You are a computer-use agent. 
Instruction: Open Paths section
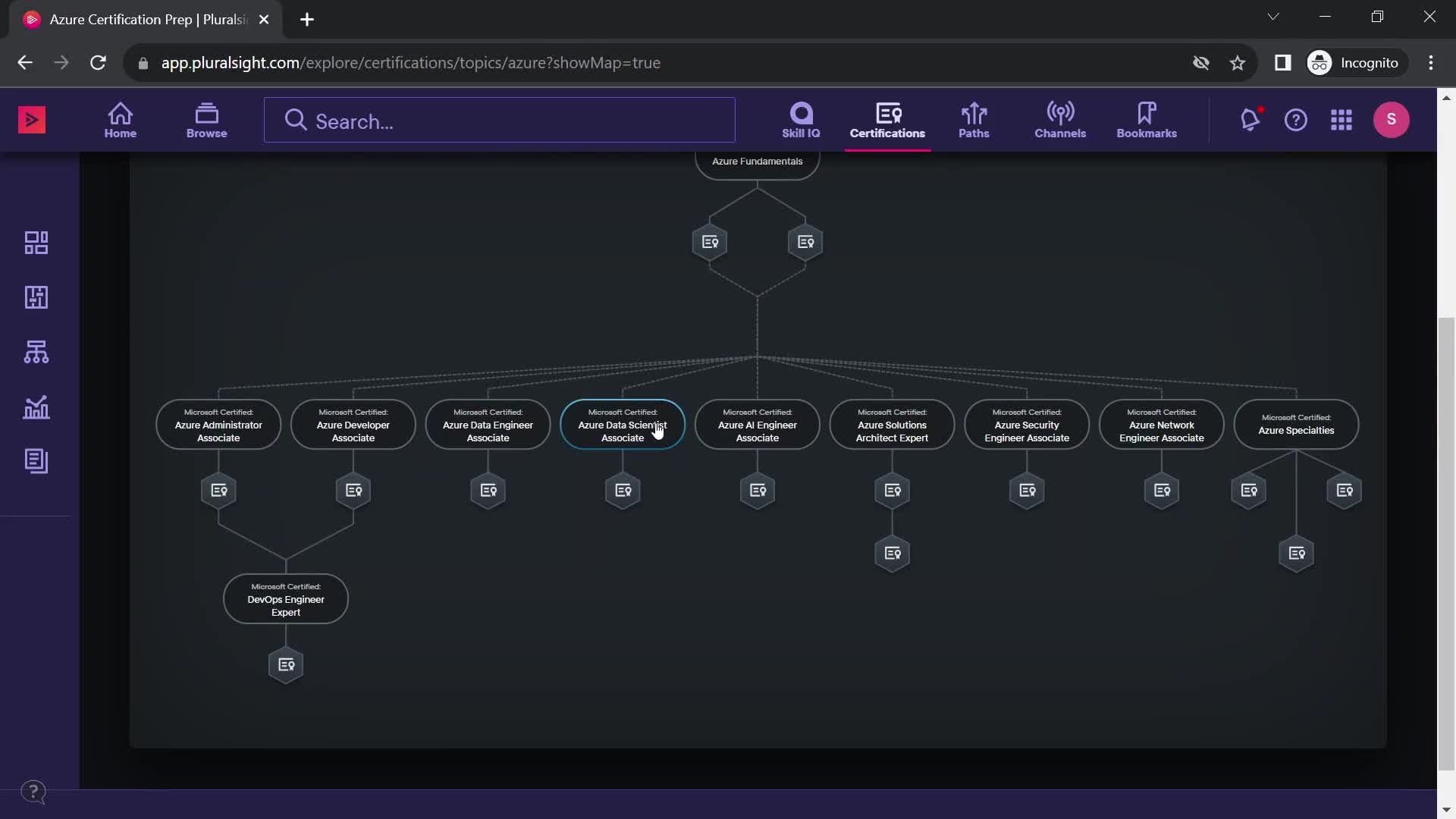[974, 121]
